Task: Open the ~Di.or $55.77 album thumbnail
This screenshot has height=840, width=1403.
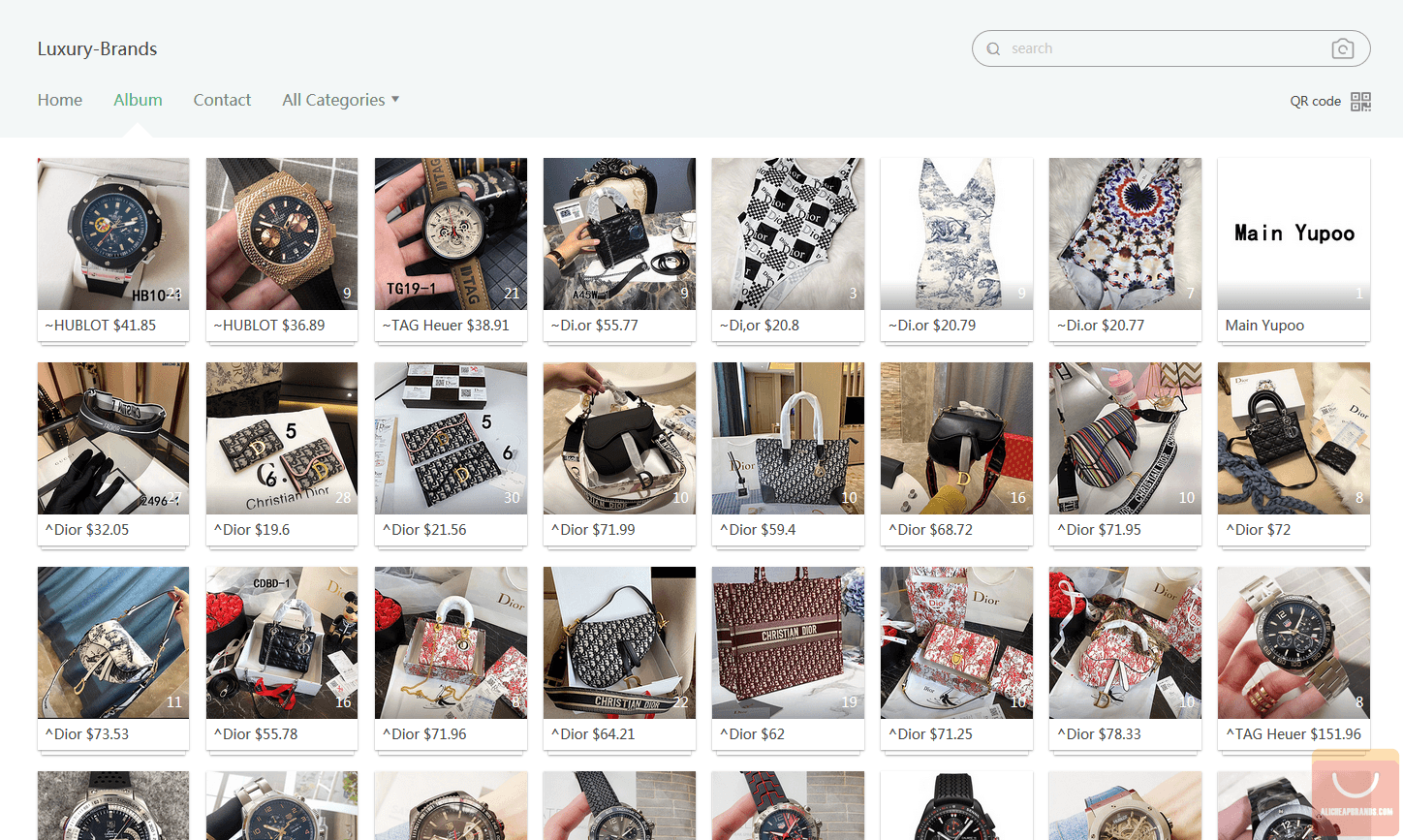Action: [619, 233]
